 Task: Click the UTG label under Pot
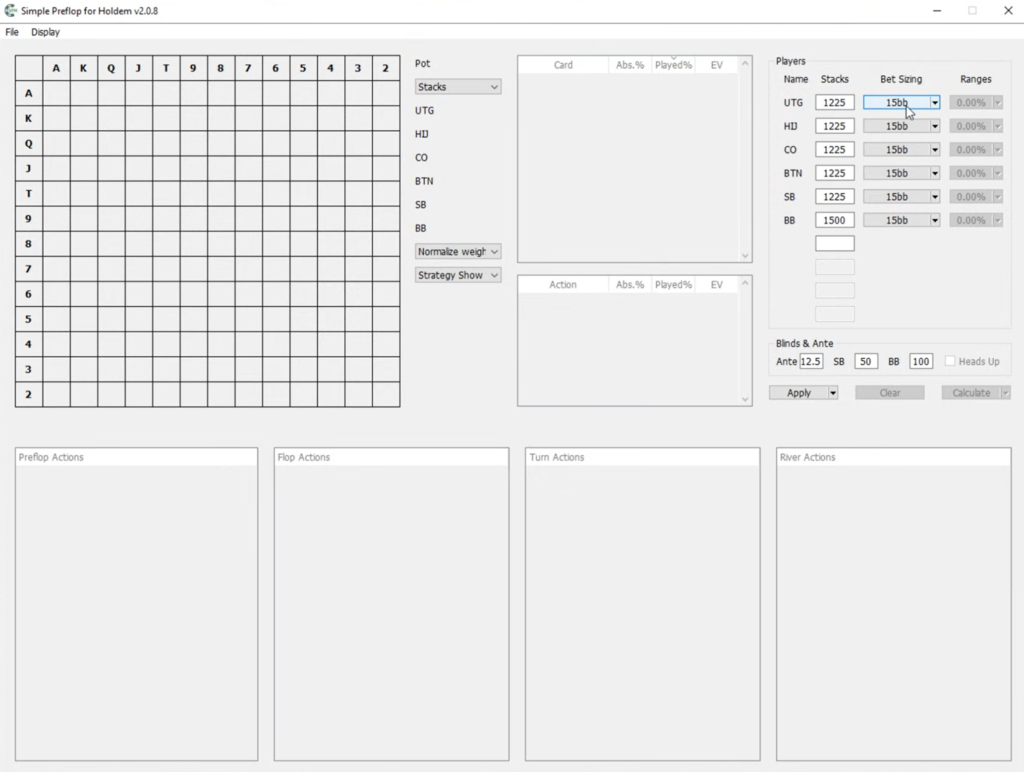click(424, 110)
